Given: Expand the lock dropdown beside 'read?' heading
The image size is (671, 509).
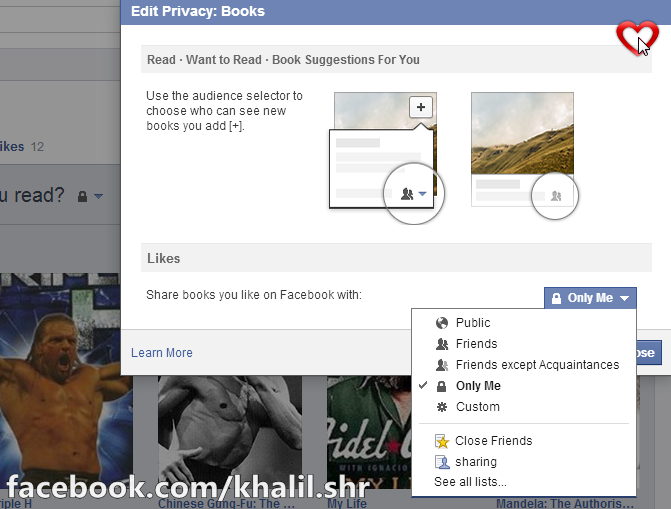Looking at the screenshot, I should [x=90, y=196].
